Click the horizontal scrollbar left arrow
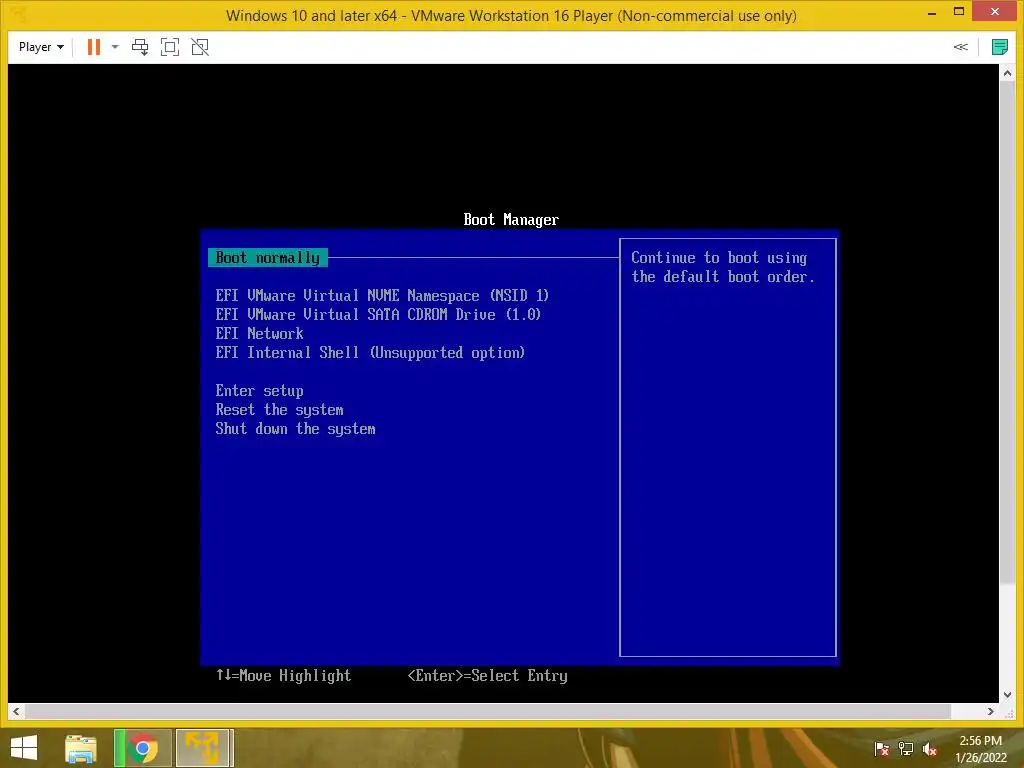Image resolution: width=1024 pixels, height=768 pixels. pyautogui.click(x=16, y=711)
